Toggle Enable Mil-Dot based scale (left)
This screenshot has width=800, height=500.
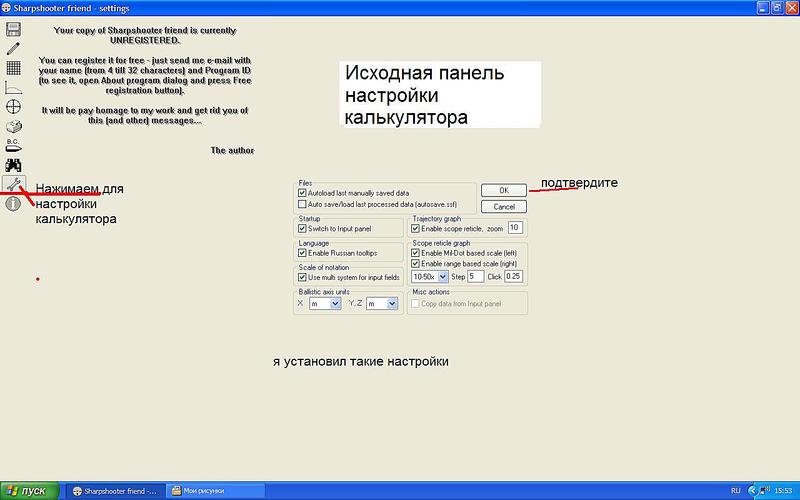tap(415, 253)
